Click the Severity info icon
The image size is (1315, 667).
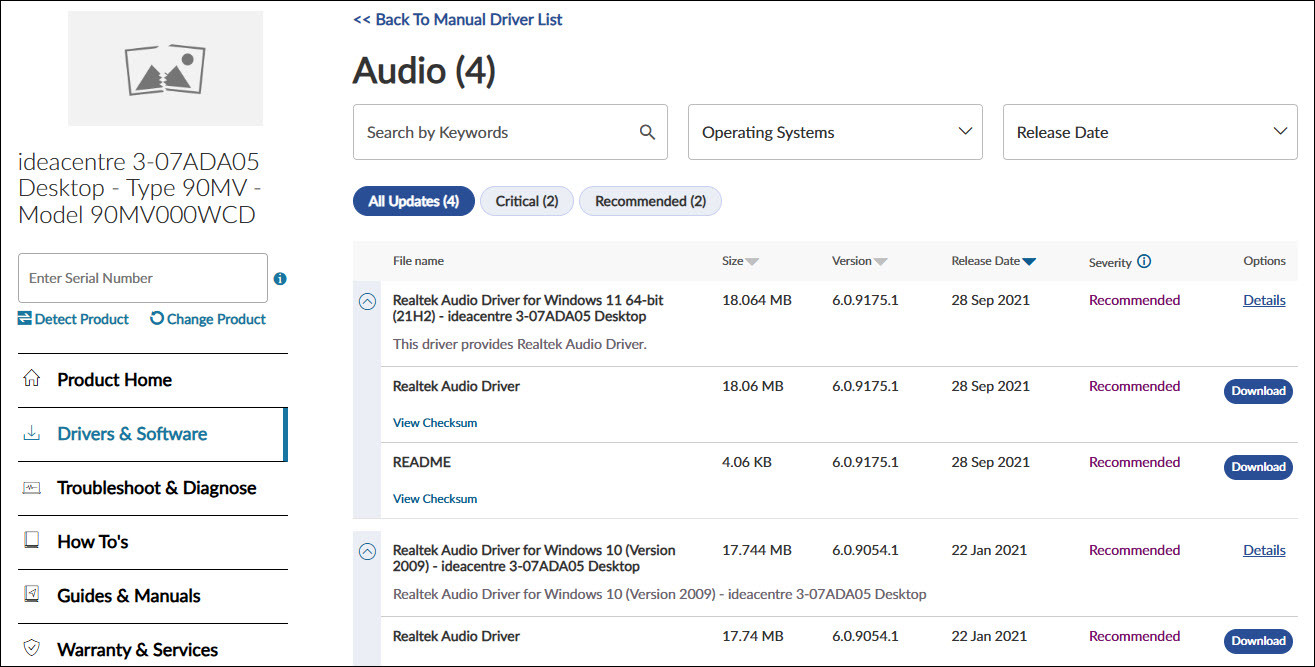tap(1144, 261)
